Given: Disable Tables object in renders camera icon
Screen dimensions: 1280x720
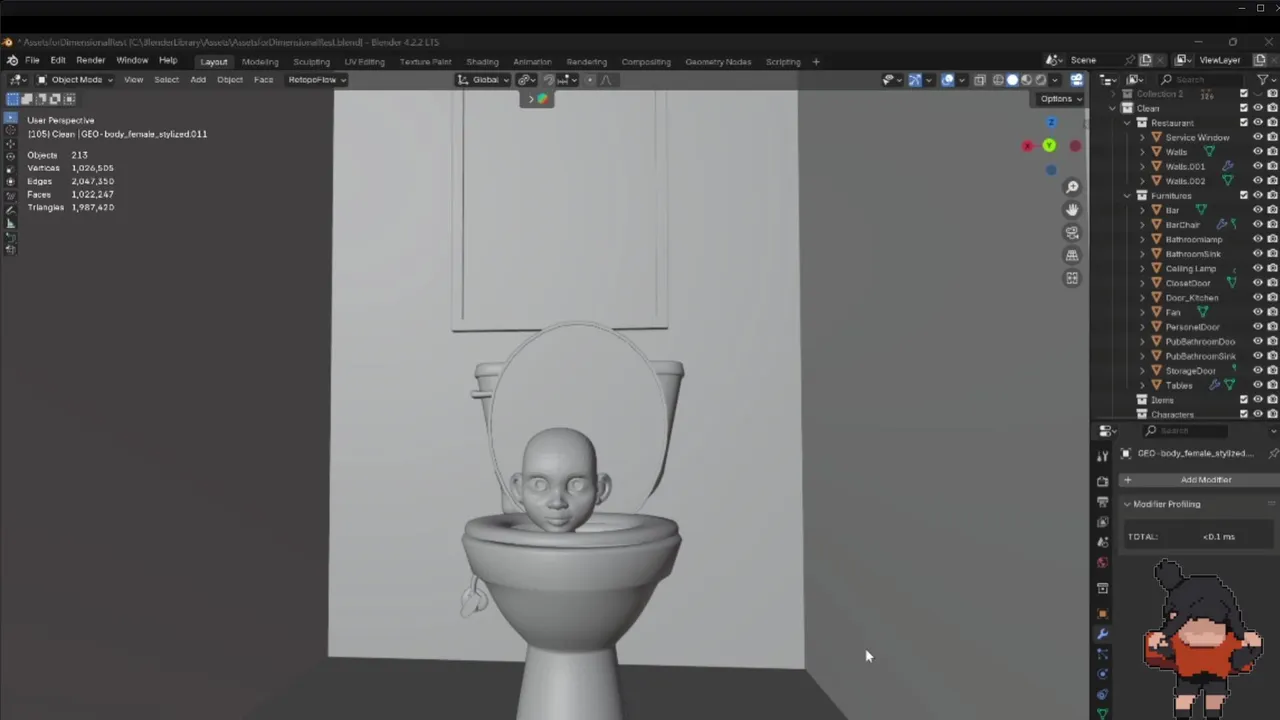Looking at the screenshot, I should point(1272,385).
